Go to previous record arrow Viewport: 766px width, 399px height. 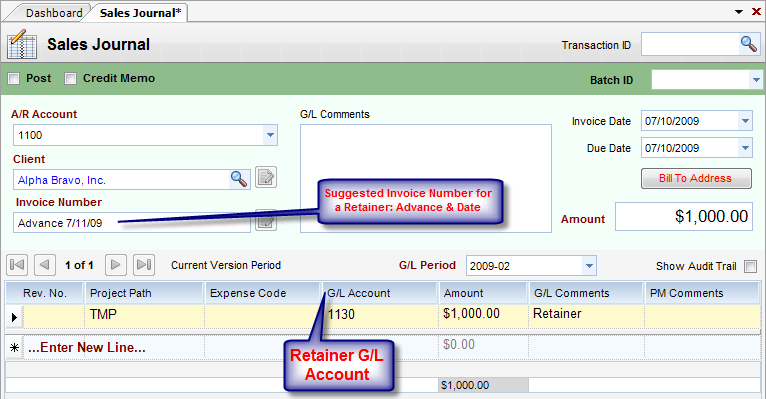(44, 265)
